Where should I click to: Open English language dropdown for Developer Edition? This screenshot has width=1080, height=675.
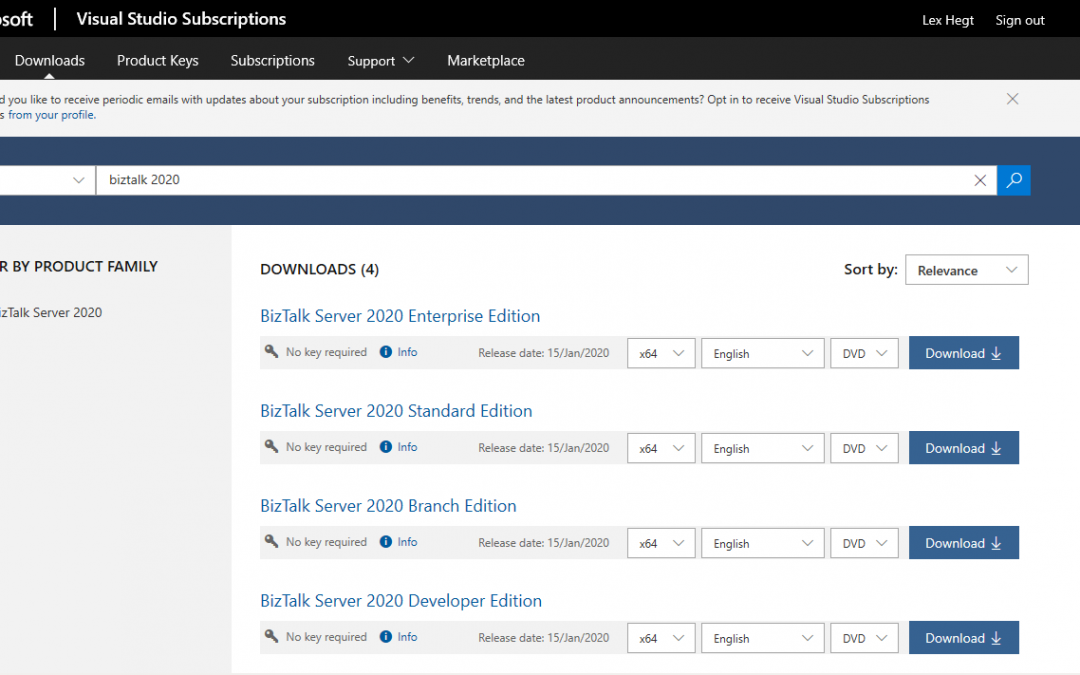[762, 638]
